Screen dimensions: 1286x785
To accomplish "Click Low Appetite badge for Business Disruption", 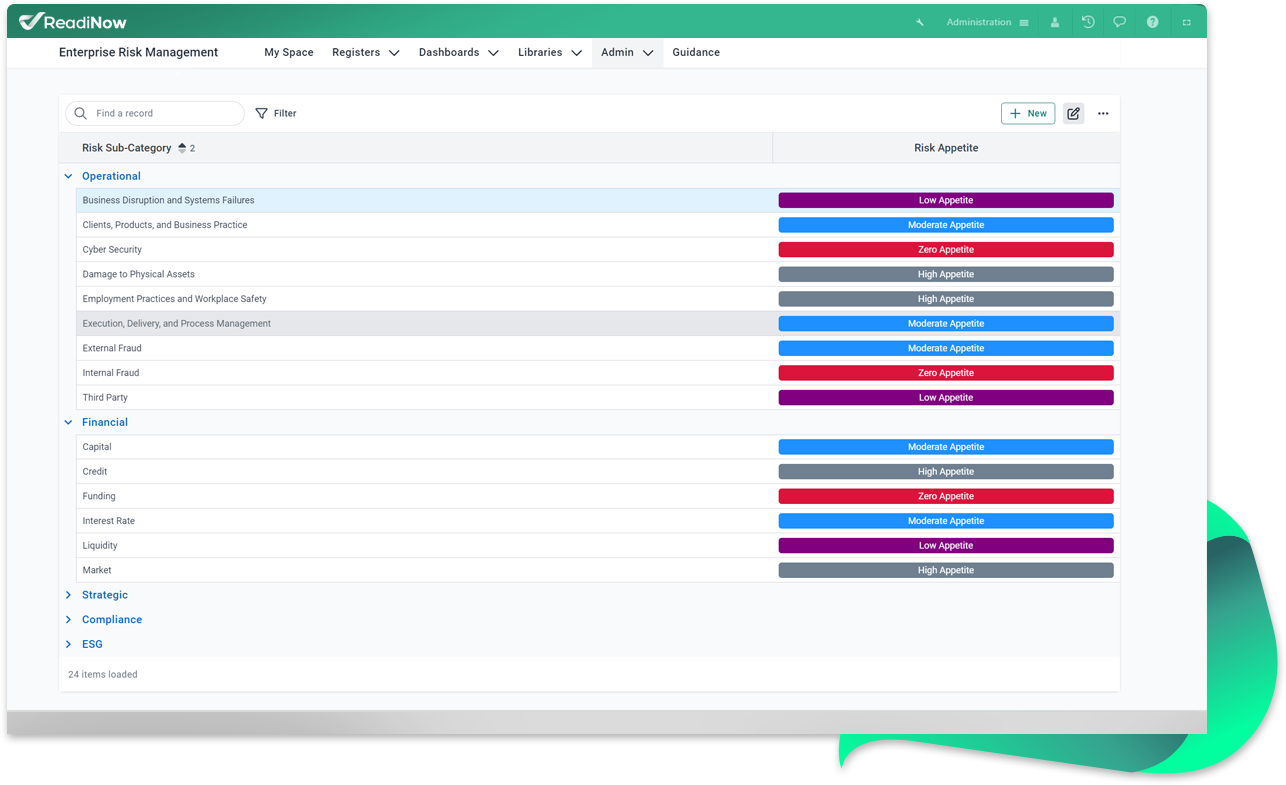I will coord(946,200).
